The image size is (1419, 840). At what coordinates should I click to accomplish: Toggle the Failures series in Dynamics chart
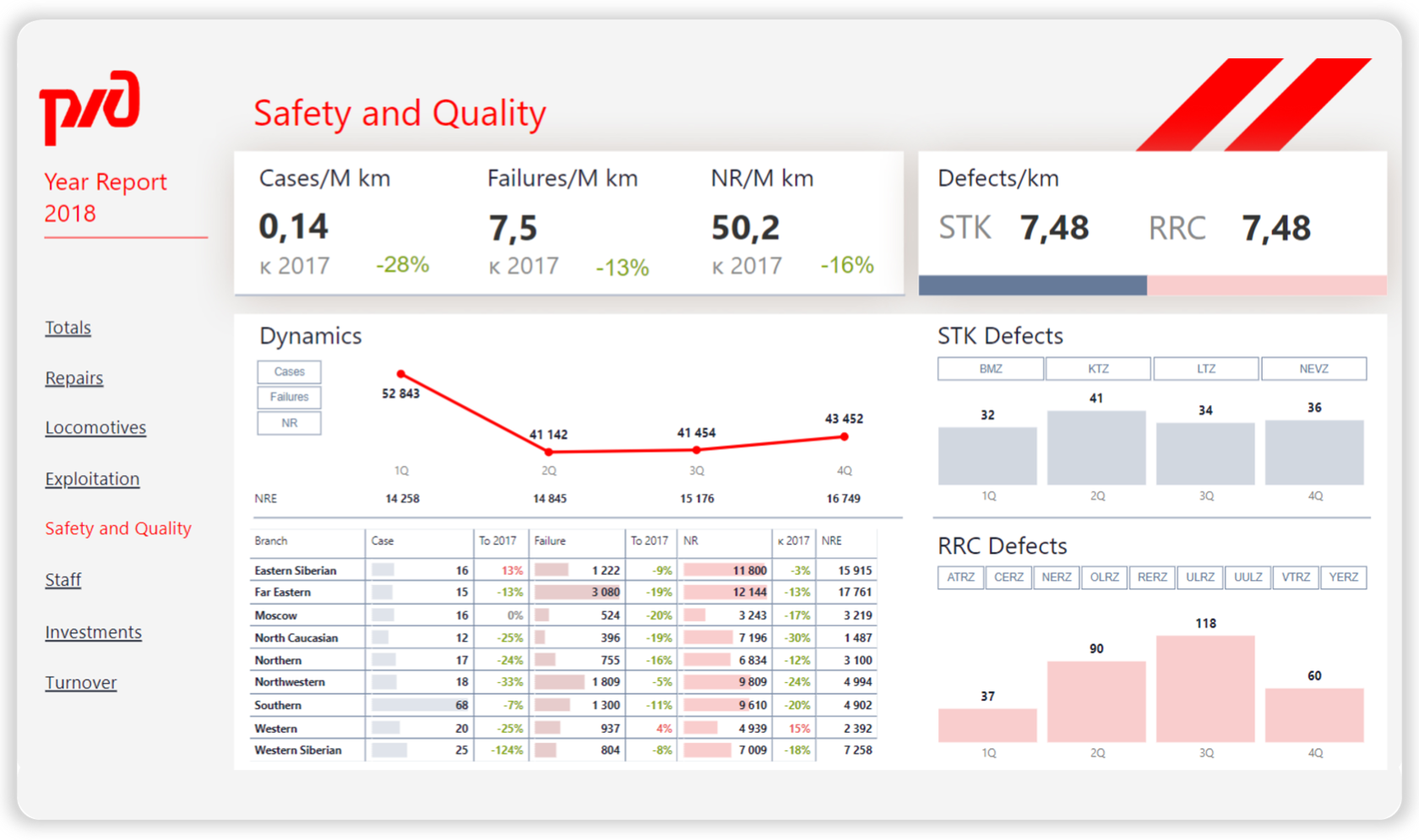tap(288, 397)
